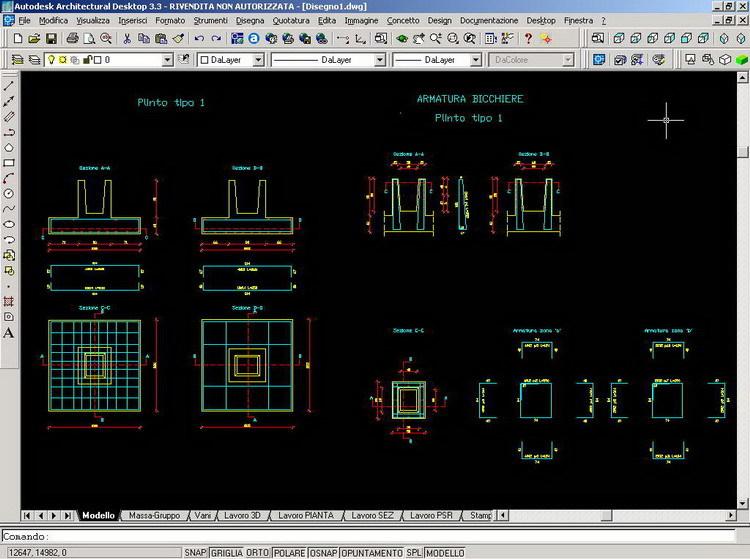The image size is (750, 559).
Task: Activate the Realtime Pan tool
Action: (420, 38)
